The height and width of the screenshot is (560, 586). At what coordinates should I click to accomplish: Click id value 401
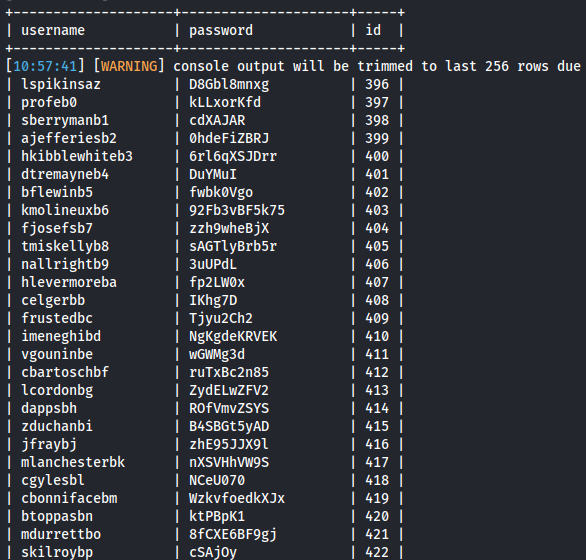[x=377, y=174]
